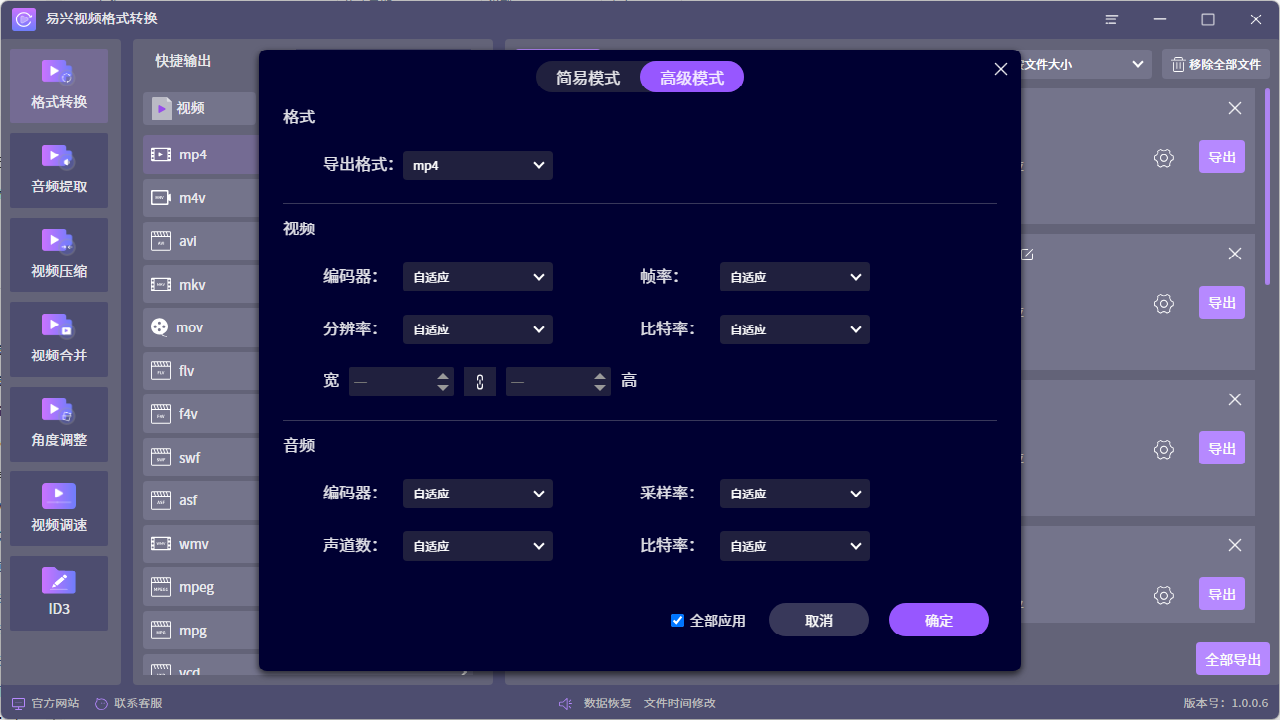Select the 高级模式 tab
The height and width of the screenshot is (720, 1280).
click(x=692, y=76)
